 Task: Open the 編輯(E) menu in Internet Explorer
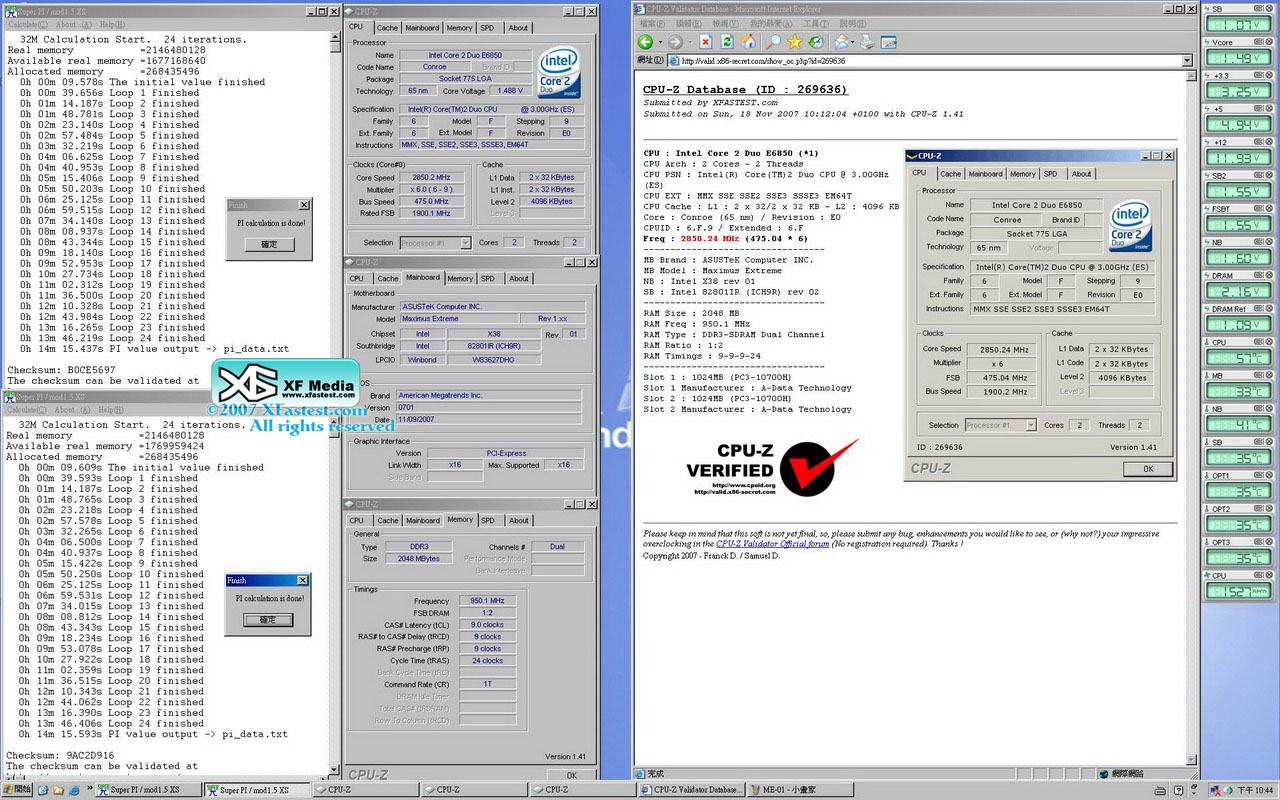690,23
